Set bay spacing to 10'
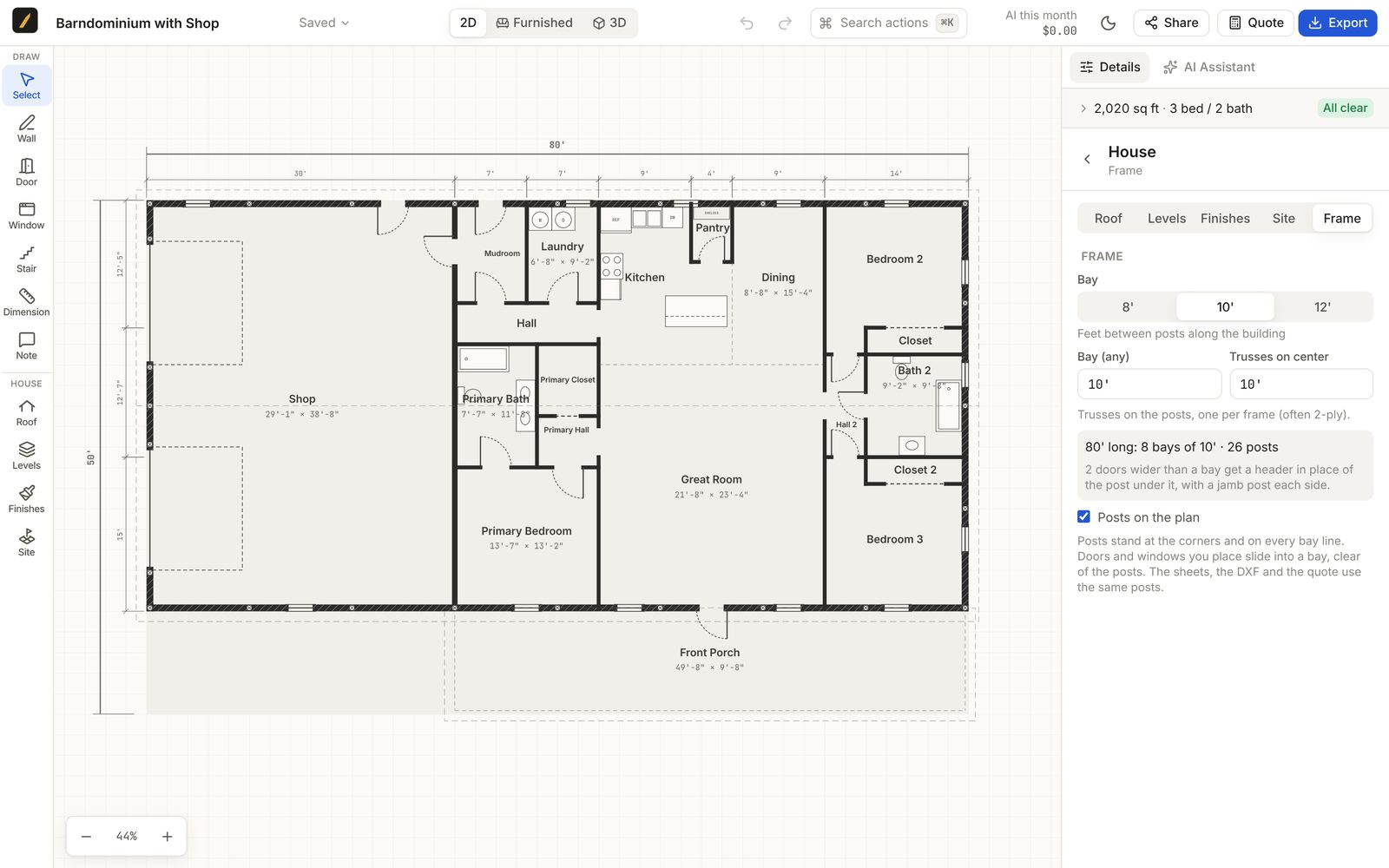The height and width of the screenshot is (868, 1389). click(x=1225, y=306)
